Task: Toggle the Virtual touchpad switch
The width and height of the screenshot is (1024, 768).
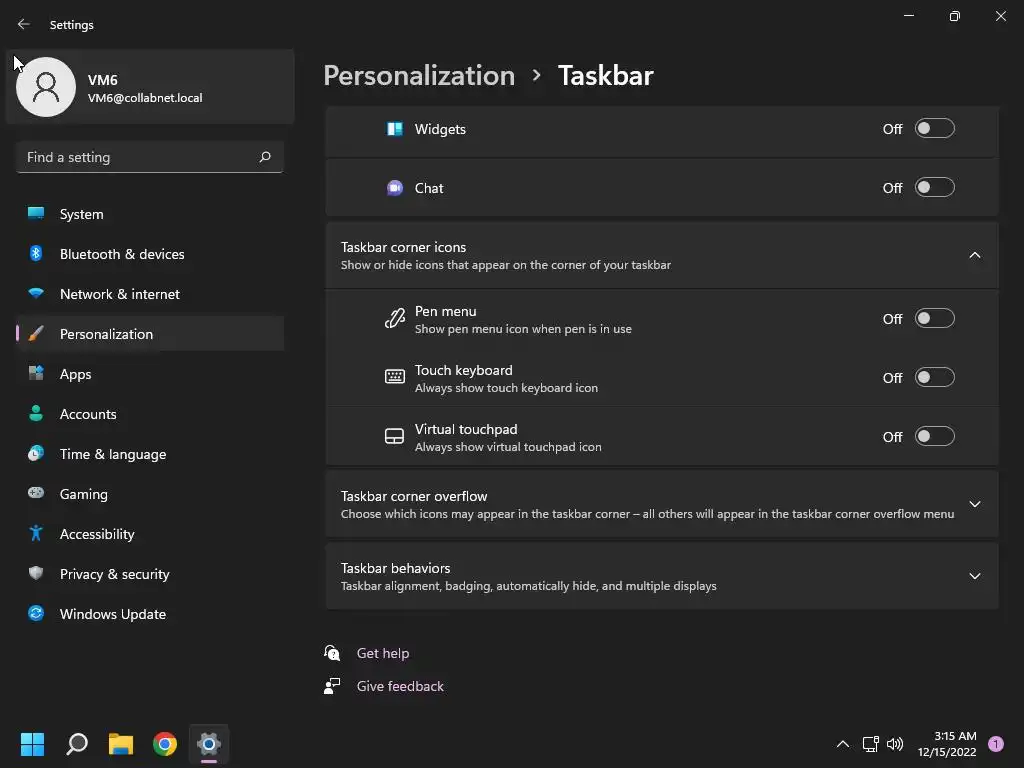Action: (x=935, y=437)
